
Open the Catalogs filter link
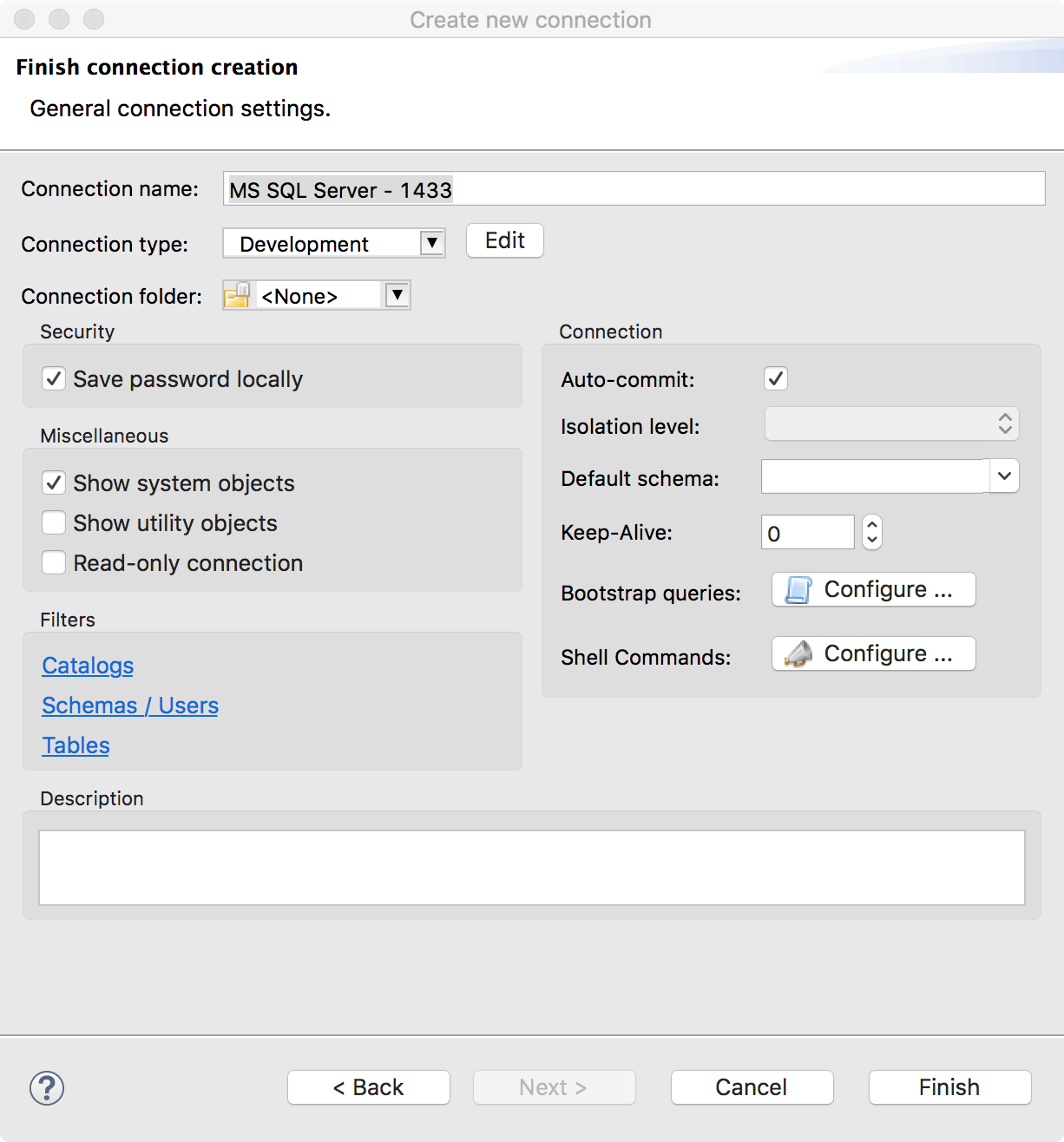88,666
